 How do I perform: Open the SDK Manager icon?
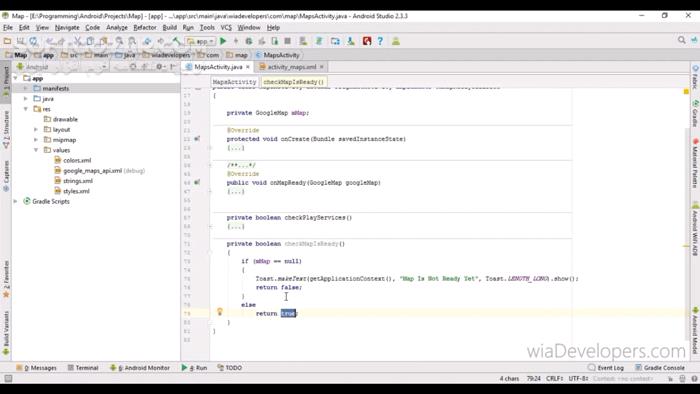(351, 41)
